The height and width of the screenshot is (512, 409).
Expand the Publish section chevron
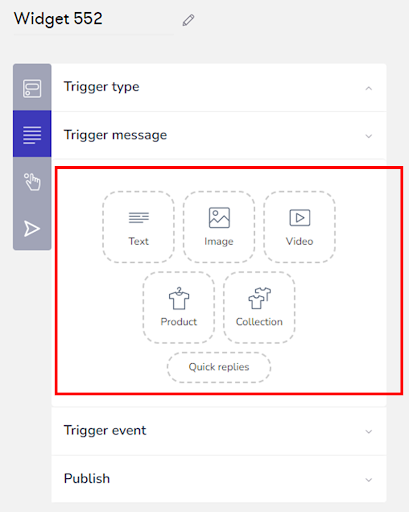(369, 480)
